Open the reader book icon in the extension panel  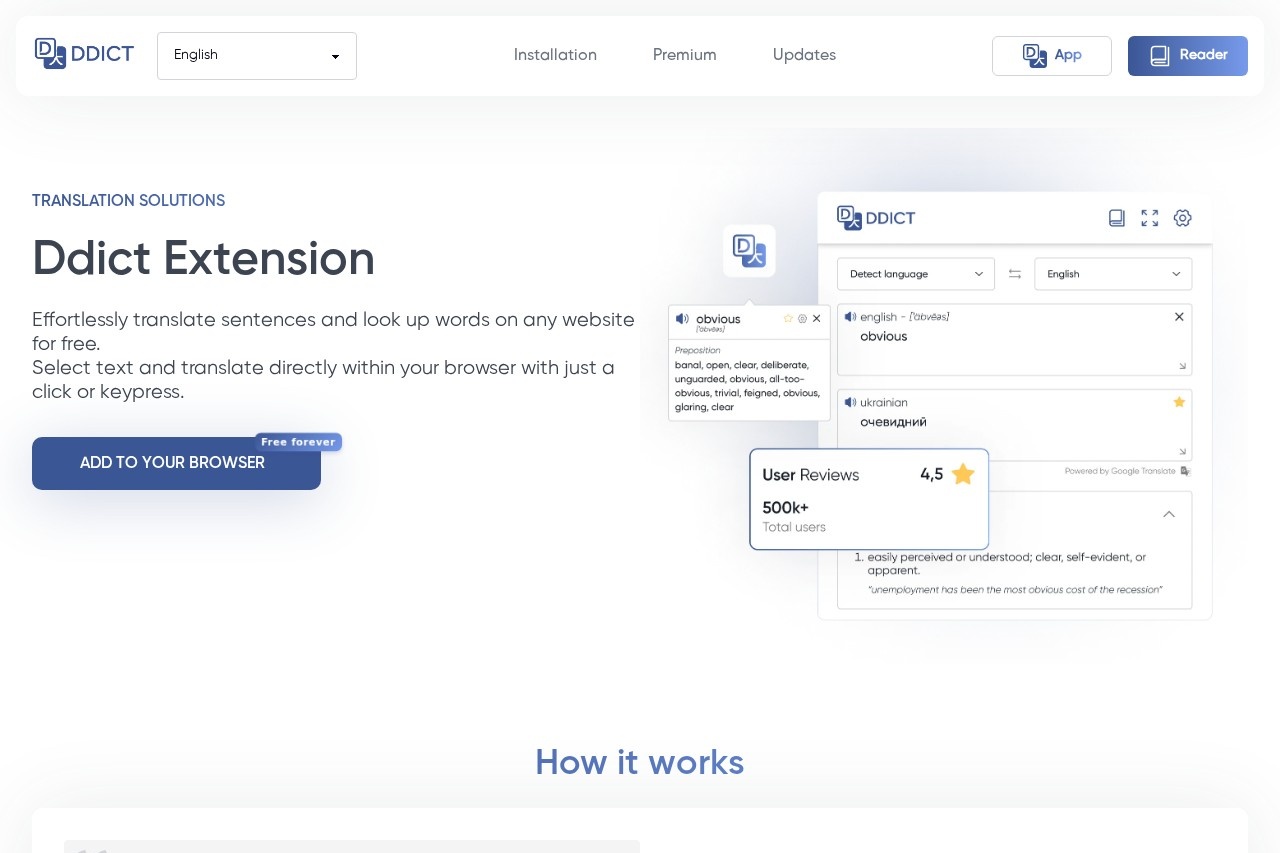point(1117,218)
